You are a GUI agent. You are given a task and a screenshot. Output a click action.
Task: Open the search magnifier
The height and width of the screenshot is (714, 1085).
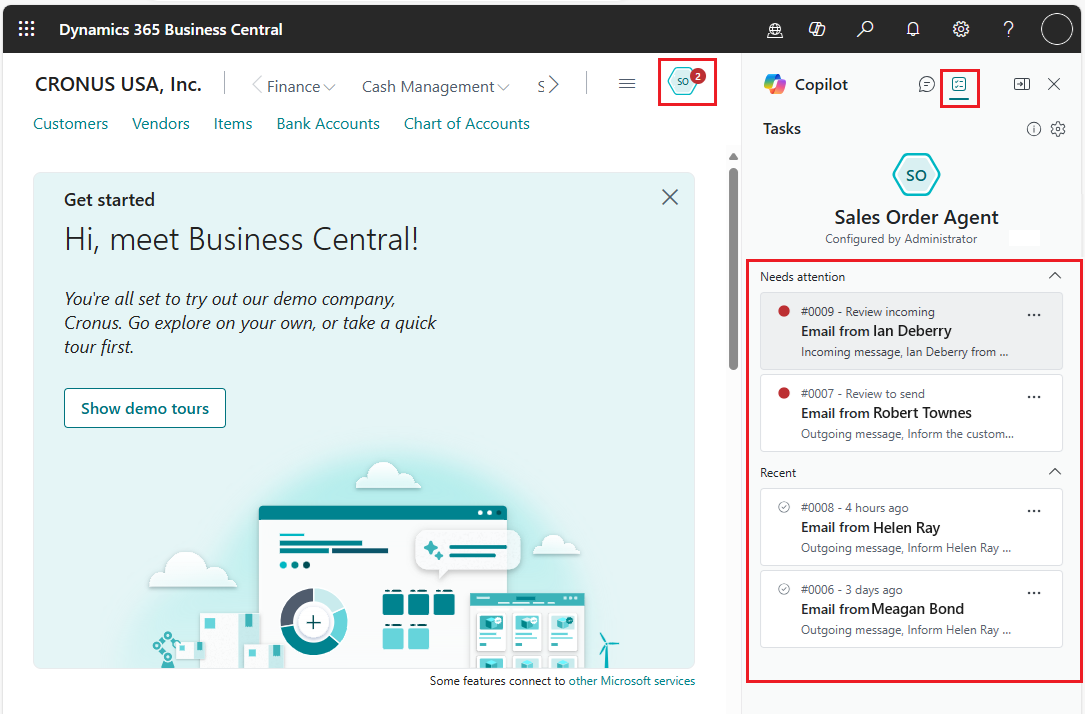tap(864, 28)
